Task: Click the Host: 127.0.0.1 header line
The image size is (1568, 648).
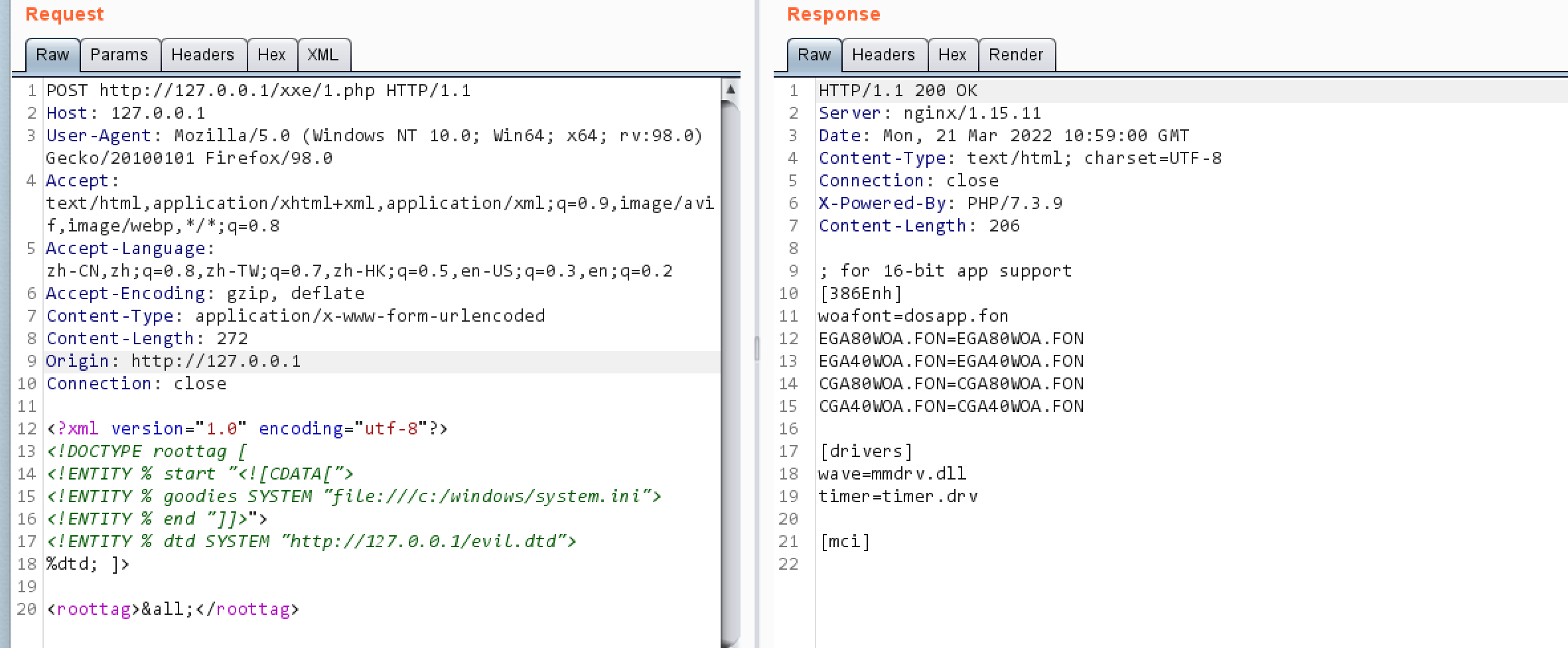Action: click(x=125, y=113)
